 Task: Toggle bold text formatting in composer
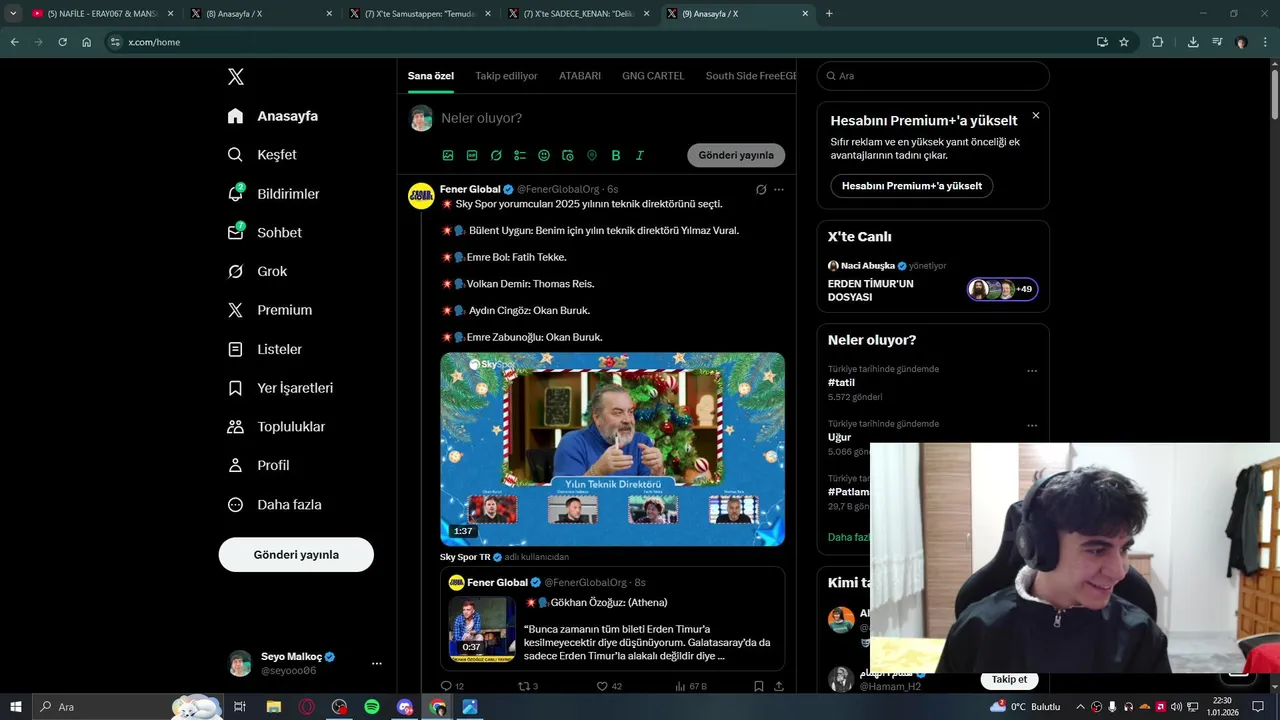click(616, 155)
